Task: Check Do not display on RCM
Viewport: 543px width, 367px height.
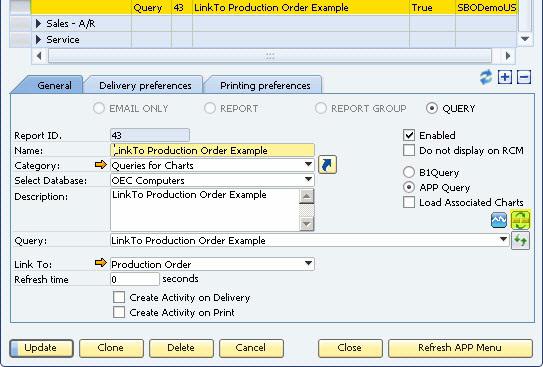Action: [409, 150]
